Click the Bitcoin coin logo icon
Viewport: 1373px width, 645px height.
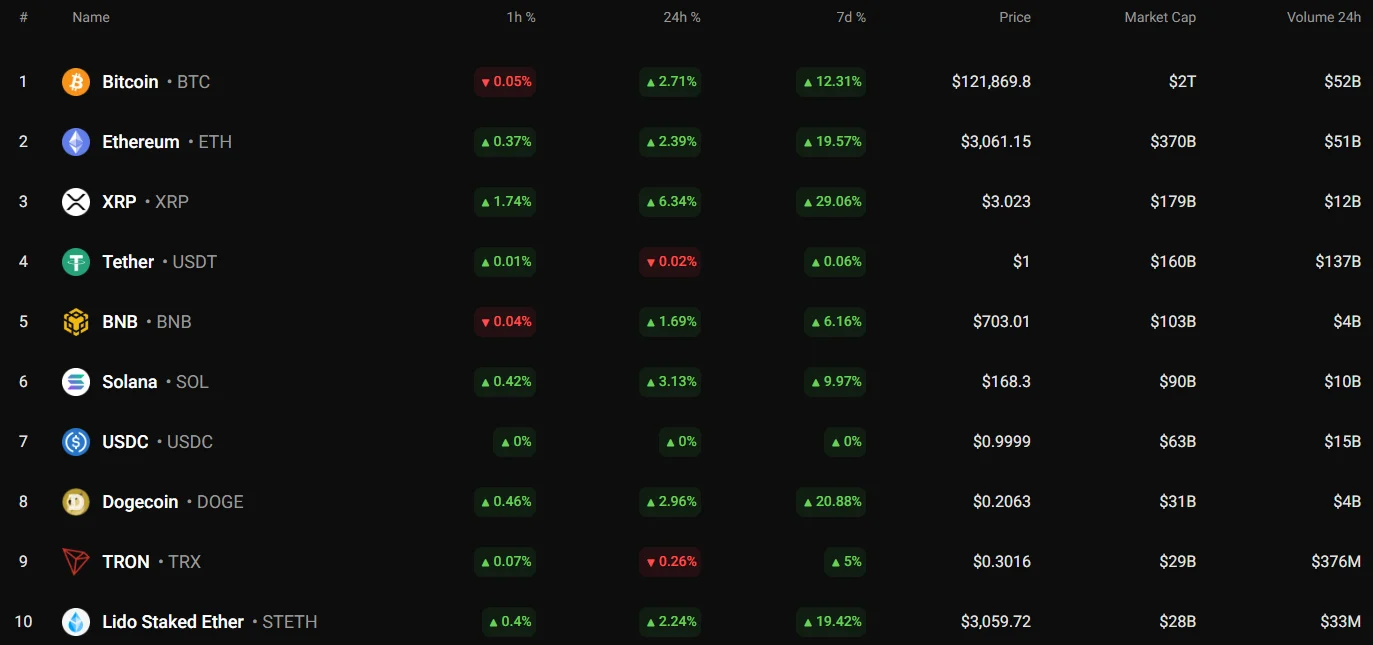76,82
